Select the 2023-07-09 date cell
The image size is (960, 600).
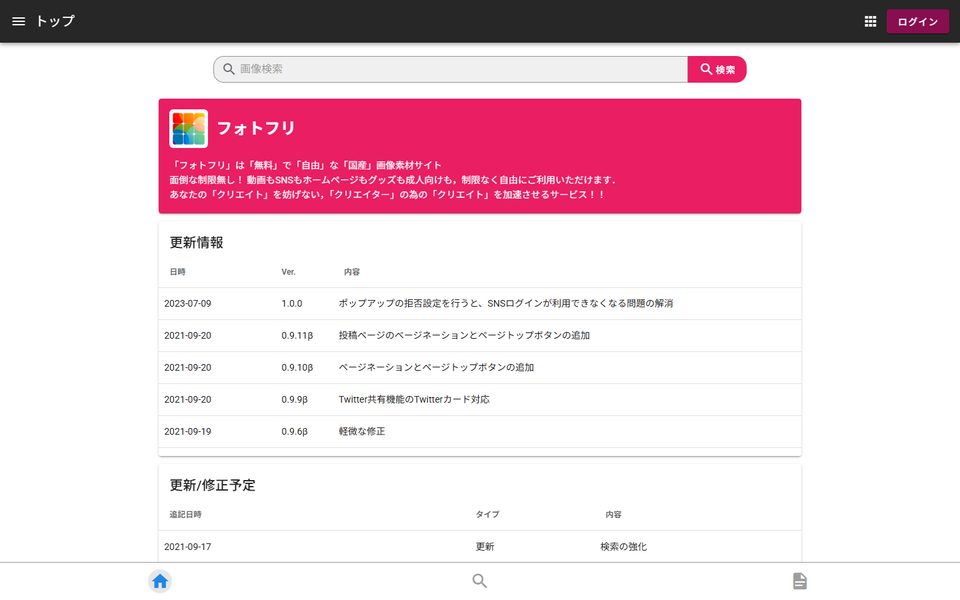point(187,304)
